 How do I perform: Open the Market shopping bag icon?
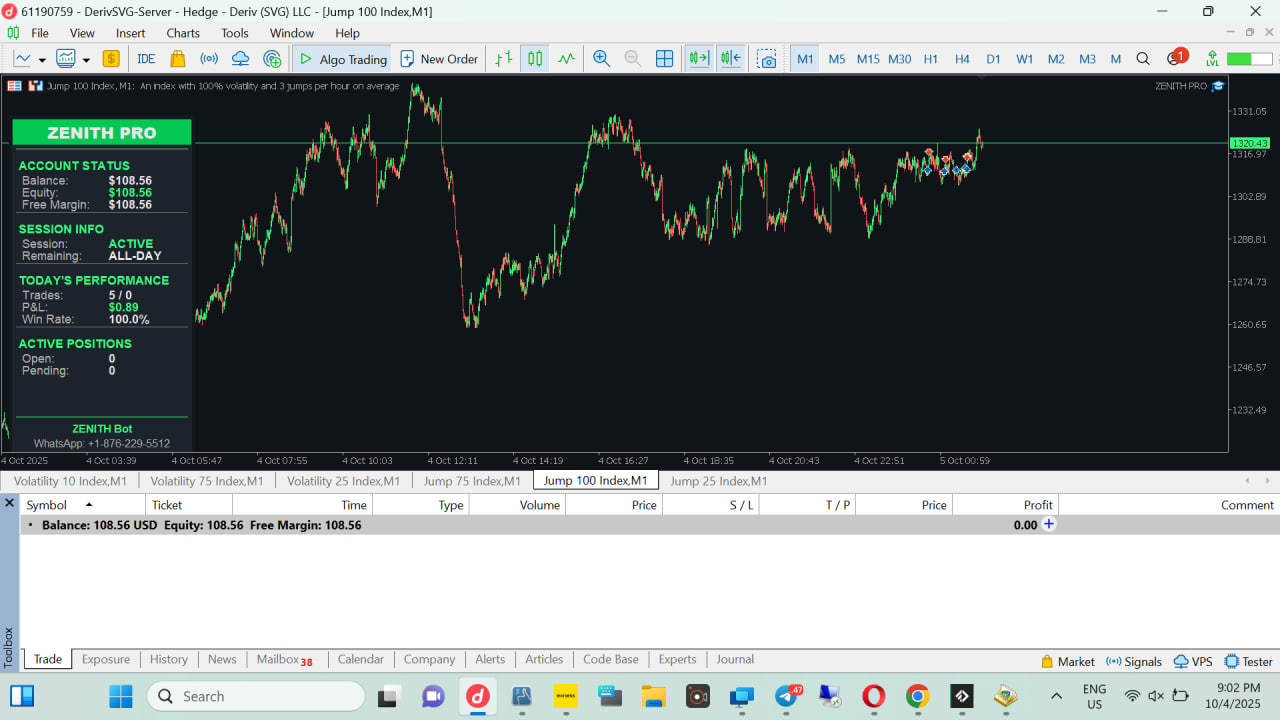177,59
